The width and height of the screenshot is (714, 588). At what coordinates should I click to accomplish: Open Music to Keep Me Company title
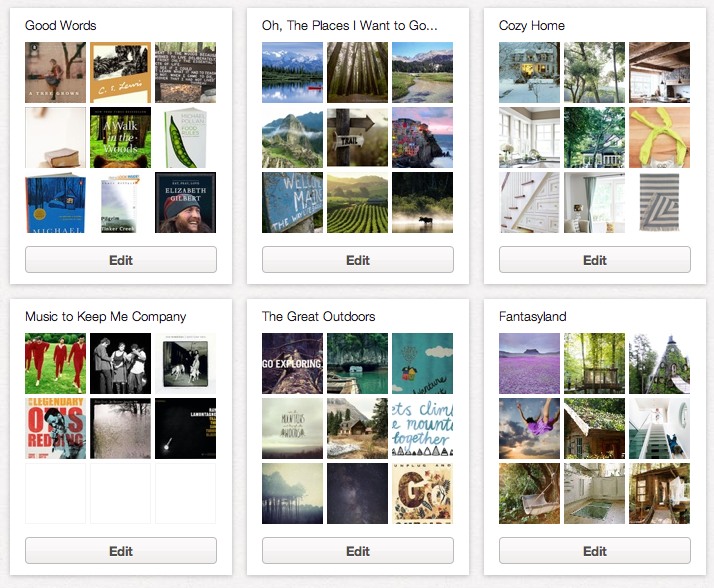106,317
